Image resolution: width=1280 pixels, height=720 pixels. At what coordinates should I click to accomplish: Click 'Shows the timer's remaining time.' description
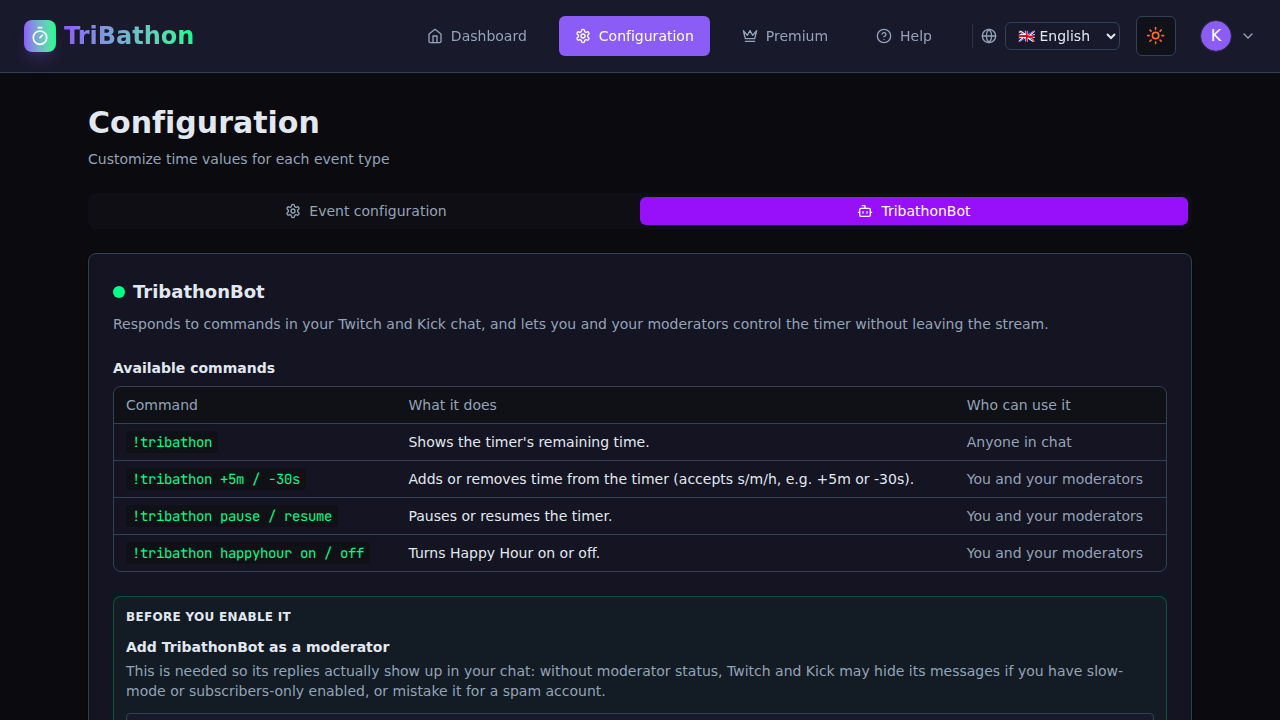(x=529, y=442)
